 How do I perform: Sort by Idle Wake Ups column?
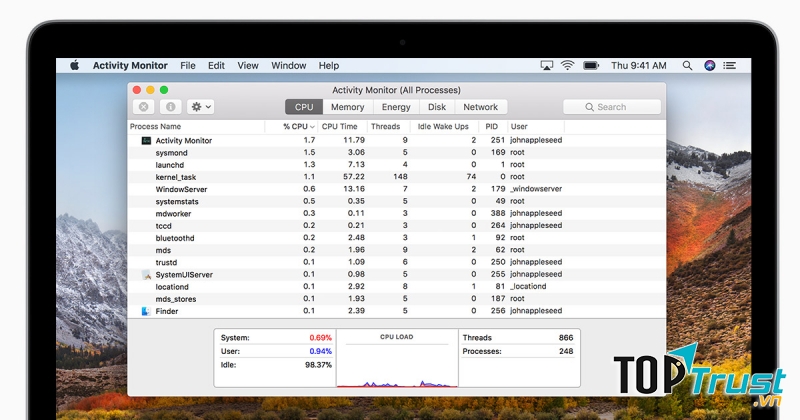pos(443,127)
